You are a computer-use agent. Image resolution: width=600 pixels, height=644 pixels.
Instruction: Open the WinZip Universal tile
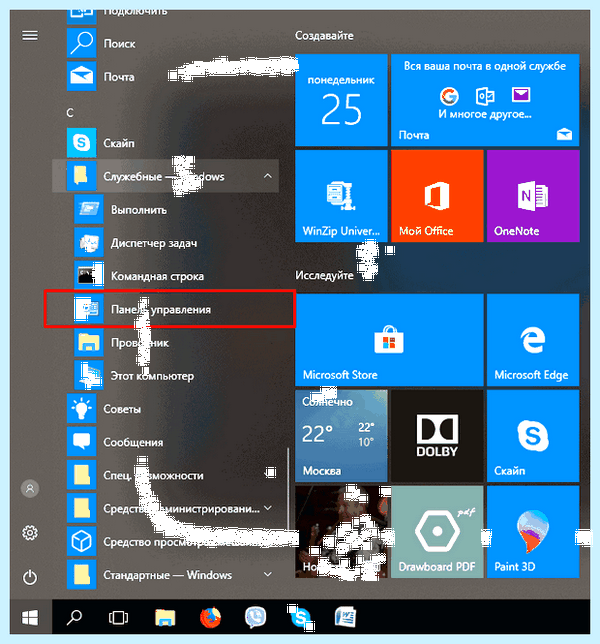coord(341,196)
